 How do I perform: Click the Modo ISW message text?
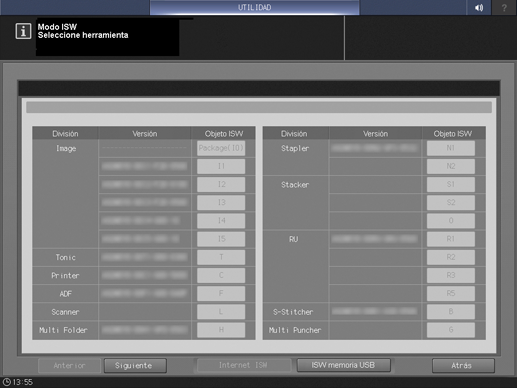pyautogui.click(x=57, y=27)
